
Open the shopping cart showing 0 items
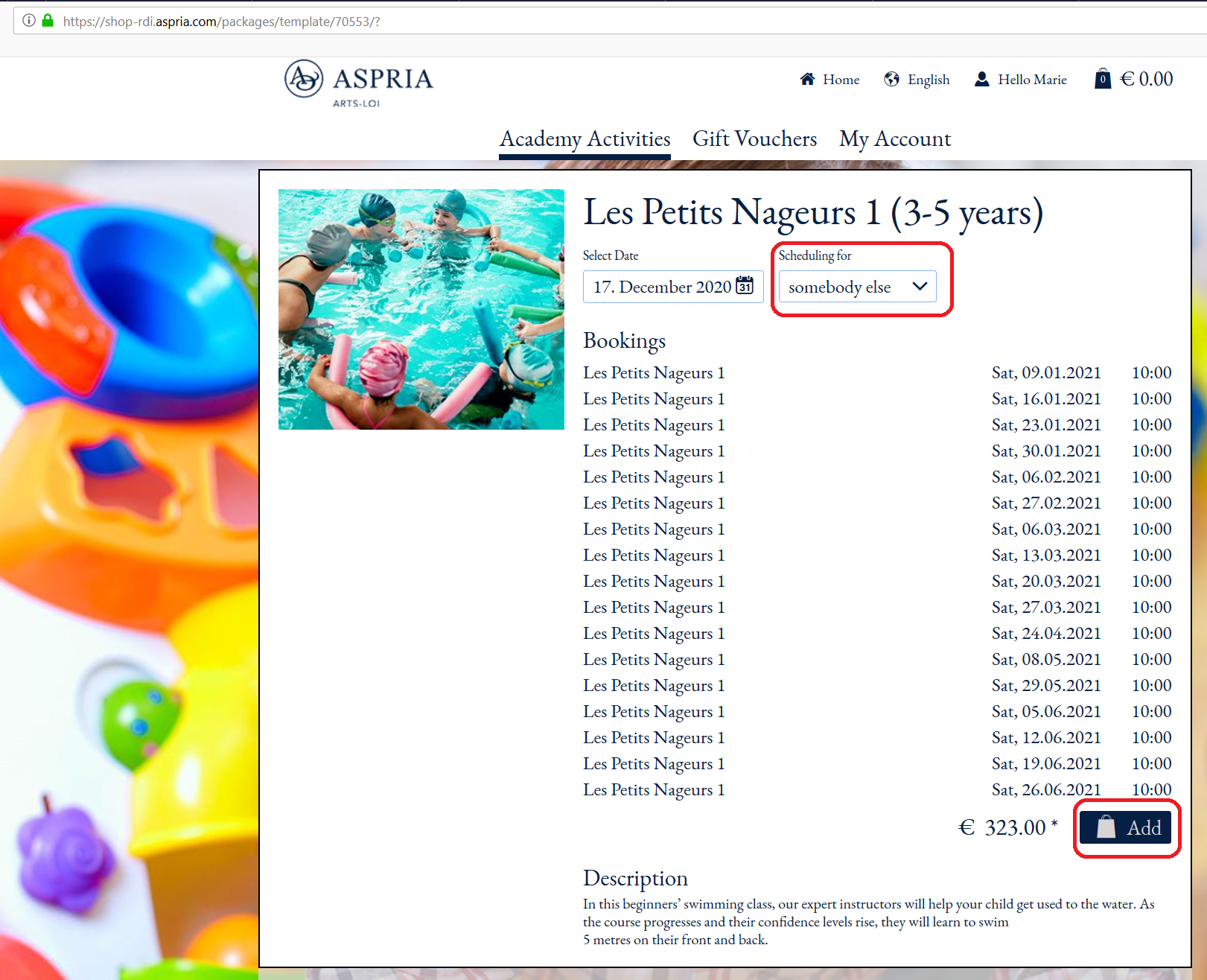[x=1102, y=78]
